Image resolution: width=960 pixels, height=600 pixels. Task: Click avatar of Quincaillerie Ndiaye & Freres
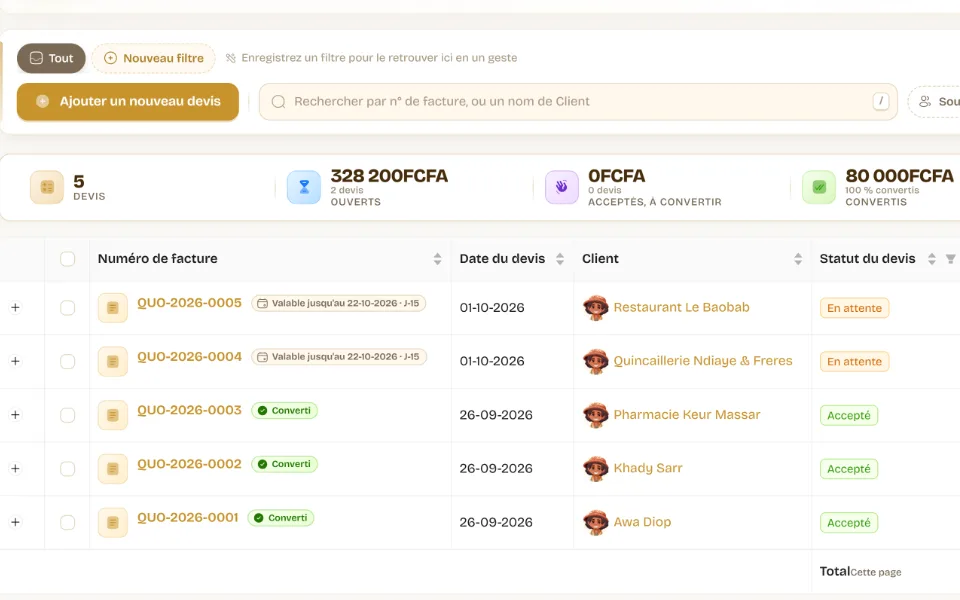(x=596, y=361)
